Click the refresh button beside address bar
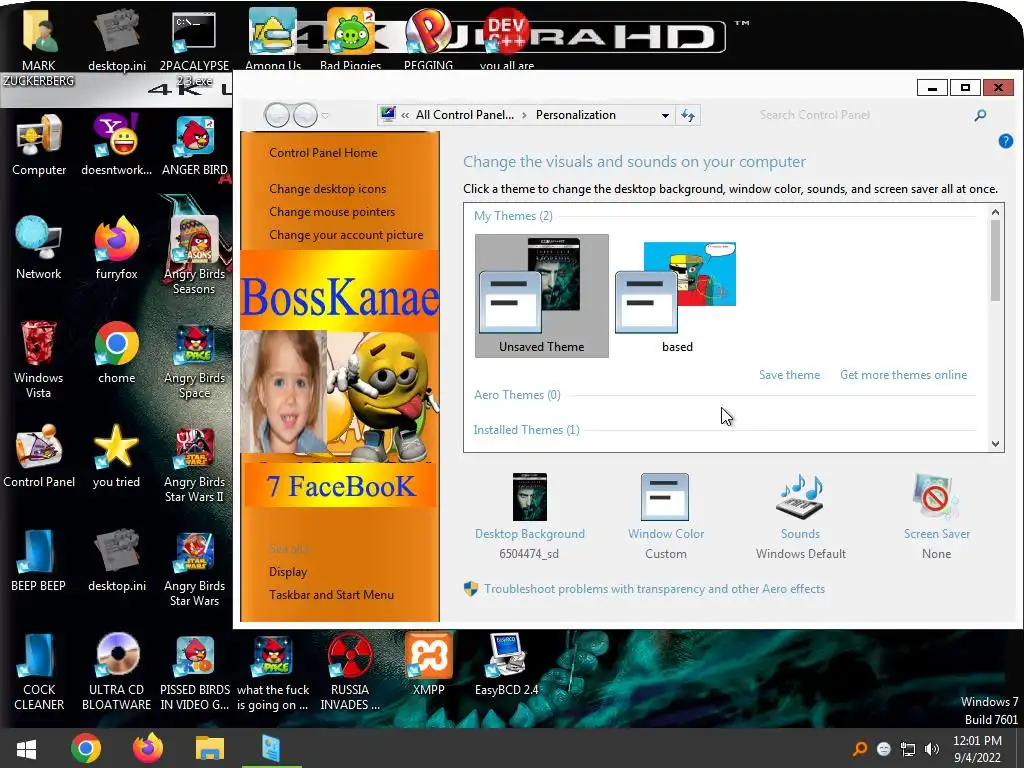 (688, 116)
